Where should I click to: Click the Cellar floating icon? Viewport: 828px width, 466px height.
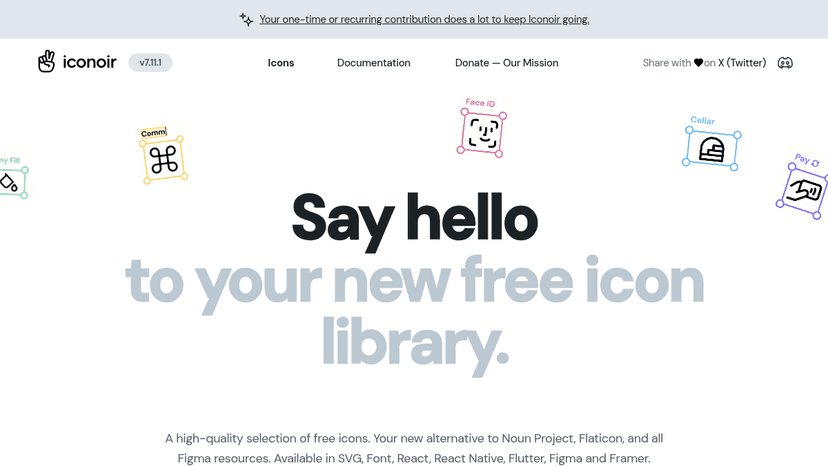pos(711,150)
